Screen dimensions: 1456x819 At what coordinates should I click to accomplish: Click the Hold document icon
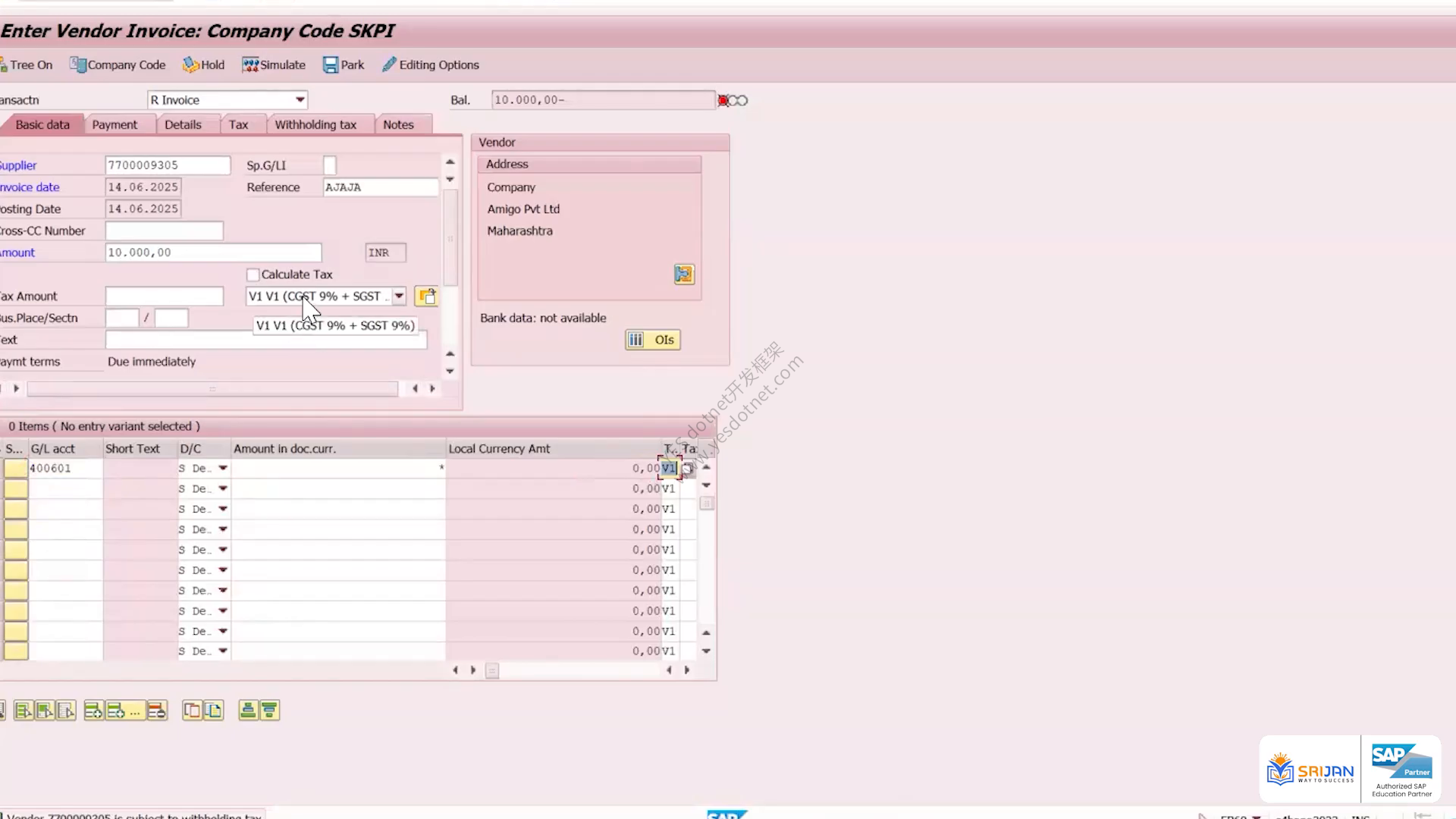(x=203, y=65)
